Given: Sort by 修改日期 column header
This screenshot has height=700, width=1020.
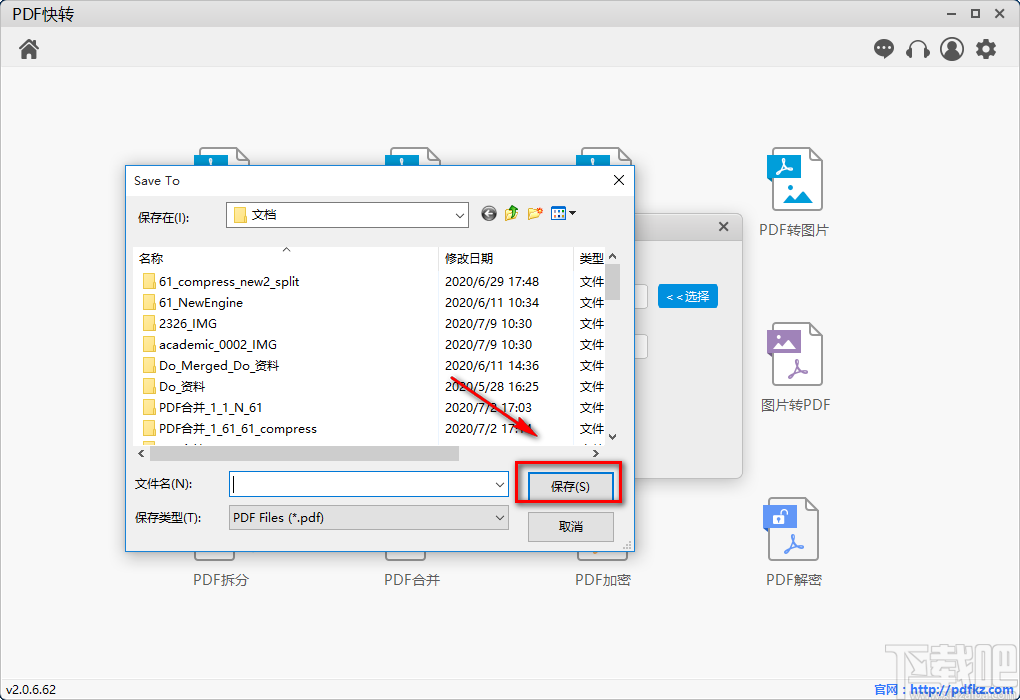Looking at the screenshot, I should [505, 258].
